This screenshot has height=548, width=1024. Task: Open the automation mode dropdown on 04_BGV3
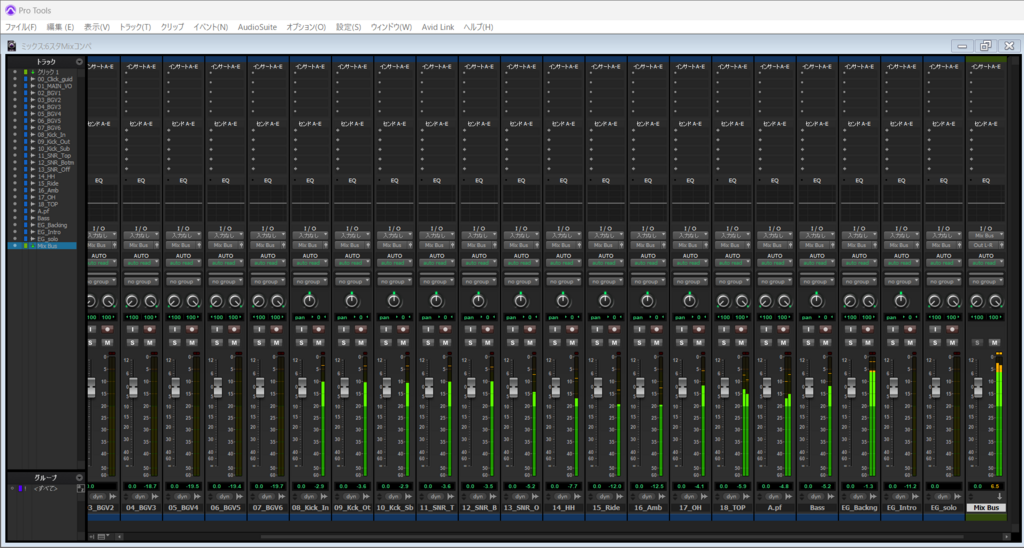(x=141, y=264)
